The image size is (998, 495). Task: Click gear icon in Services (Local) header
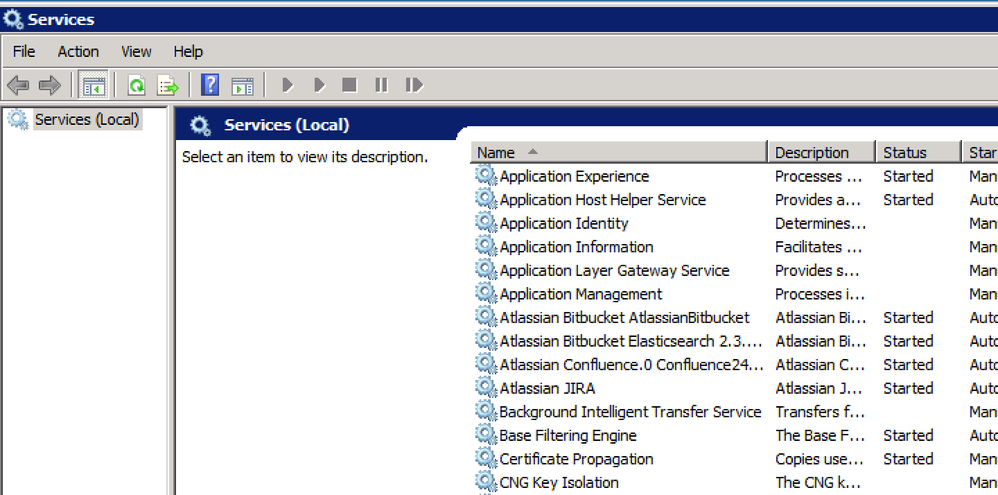pyautogui.click(x=200, y=125)
